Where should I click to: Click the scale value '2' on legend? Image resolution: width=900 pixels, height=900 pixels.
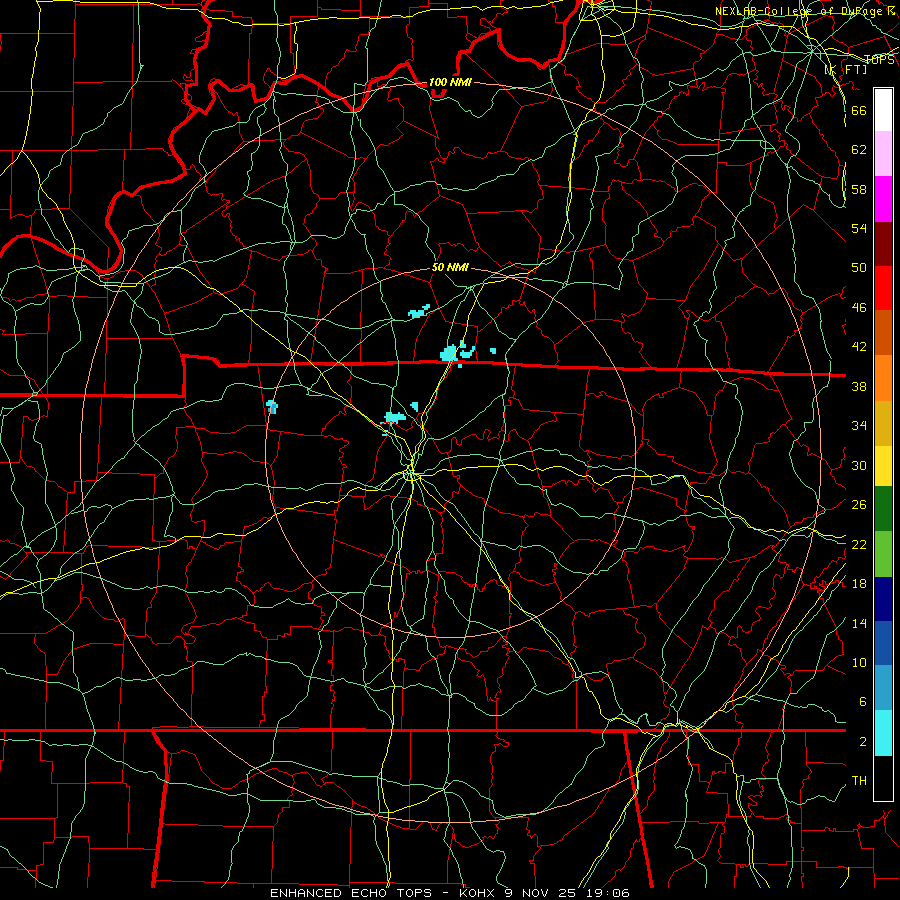tap(862, 741)
